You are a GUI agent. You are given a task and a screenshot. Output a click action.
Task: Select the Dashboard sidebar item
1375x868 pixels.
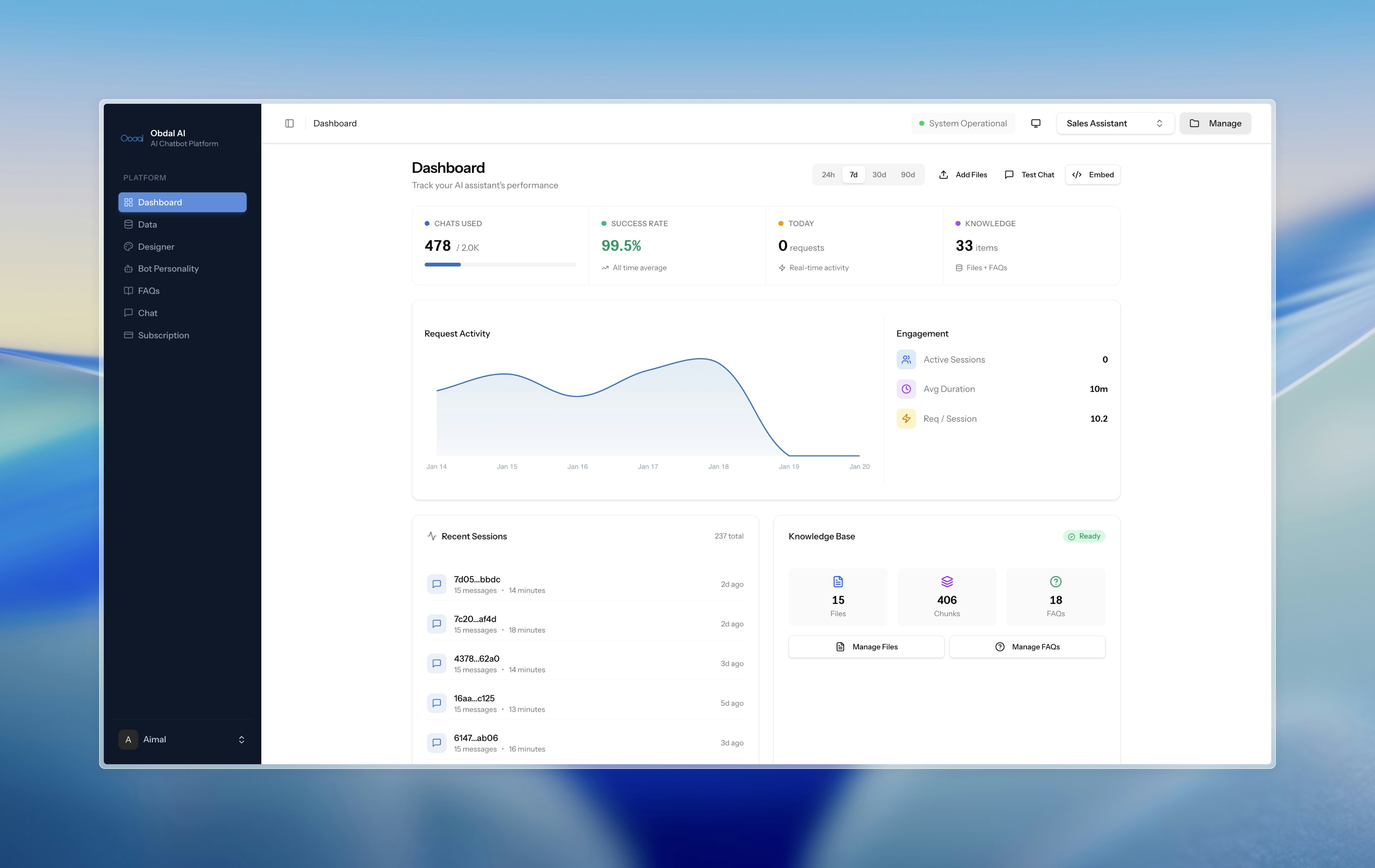point(182,202)
